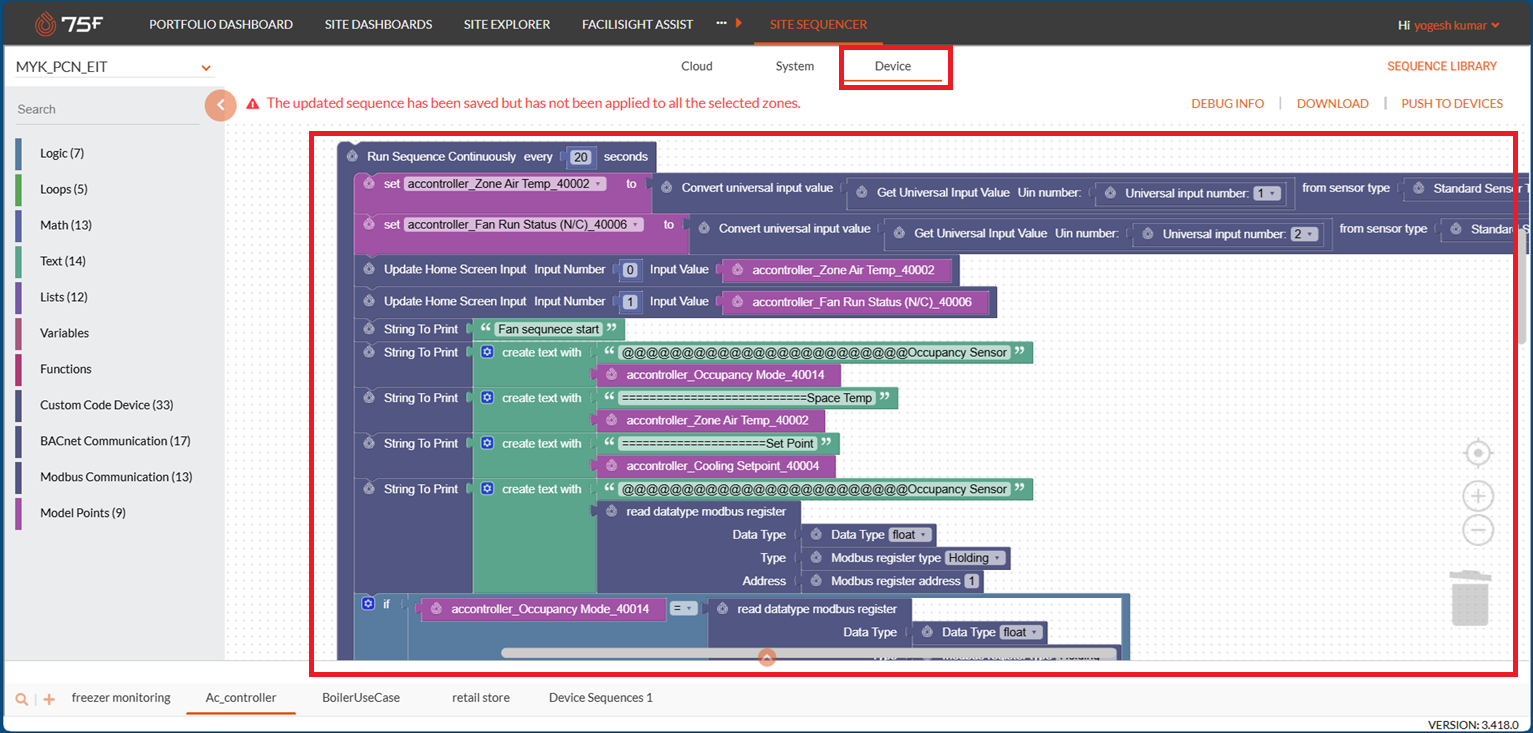Viewport: 1533px width, 733px height.
Task: Select the Device tab
Action: [x=893, y=67]
